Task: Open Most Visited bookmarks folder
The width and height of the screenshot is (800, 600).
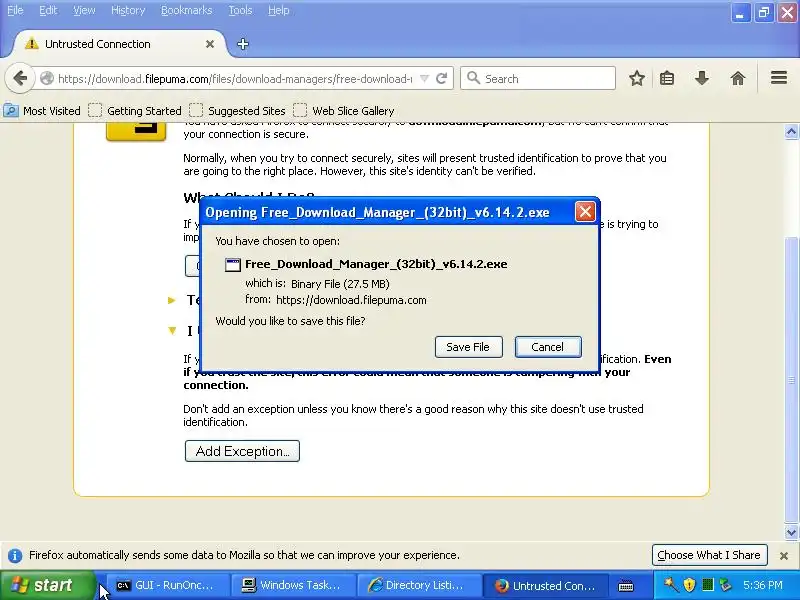Action: (x=42, y=111)
